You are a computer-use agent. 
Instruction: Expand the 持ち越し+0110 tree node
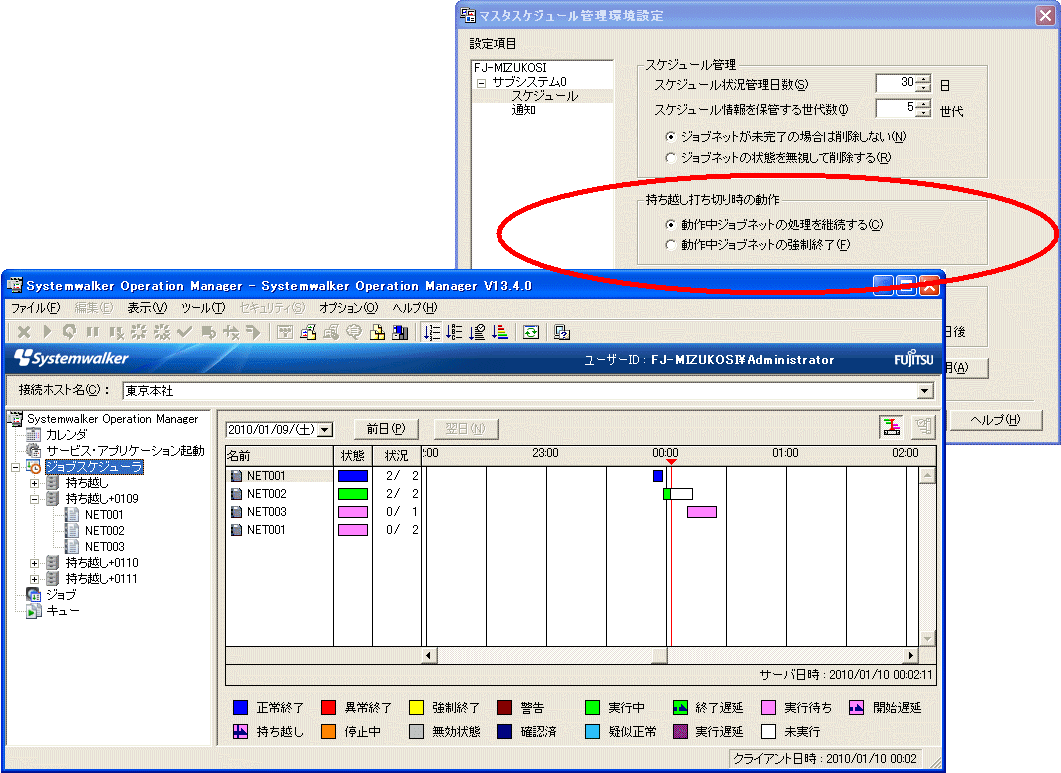coord(35,562)
